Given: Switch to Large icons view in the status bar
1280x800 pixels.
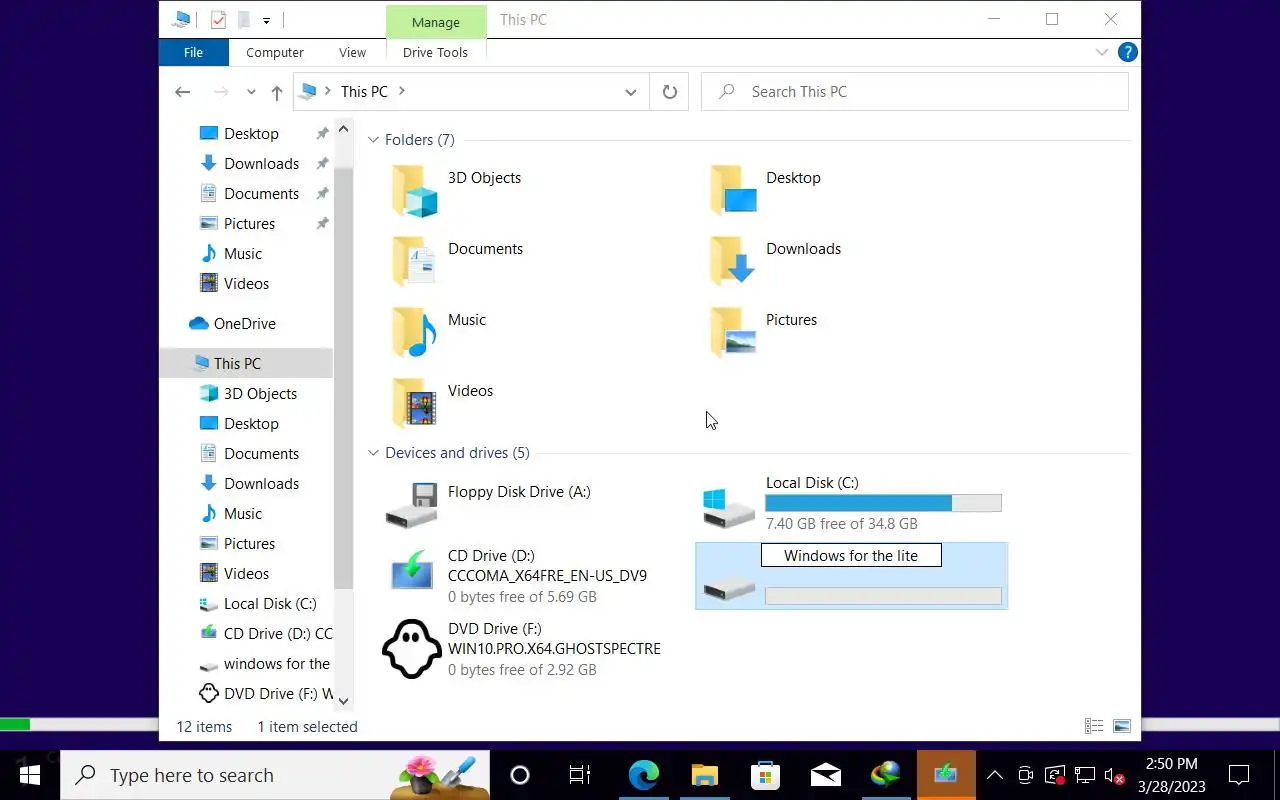Looking at the screenshot, I should [1121, 727].
